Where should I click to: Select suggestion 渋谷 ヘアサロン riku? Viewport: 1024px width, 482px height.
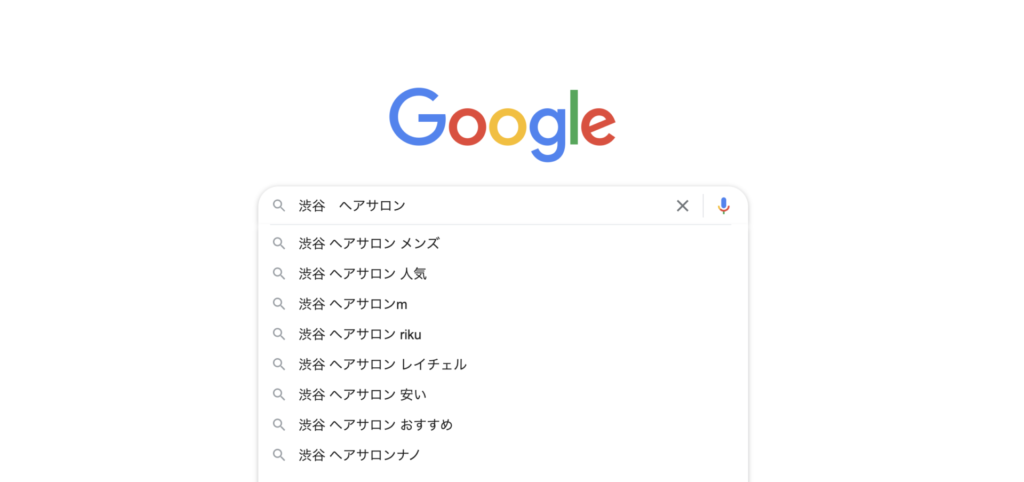503,334
